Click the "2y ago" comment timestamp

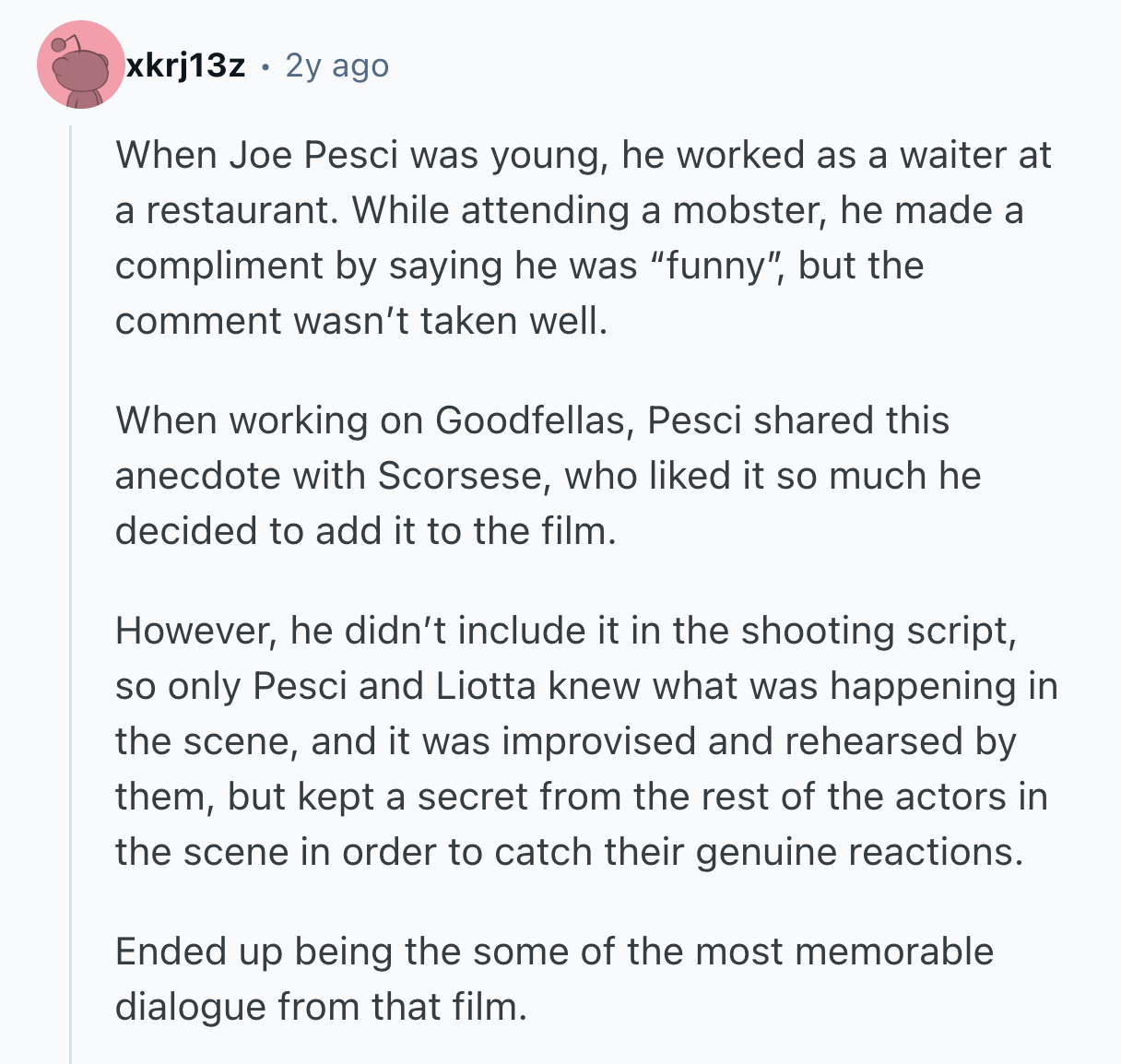click(x=337, y=65)
